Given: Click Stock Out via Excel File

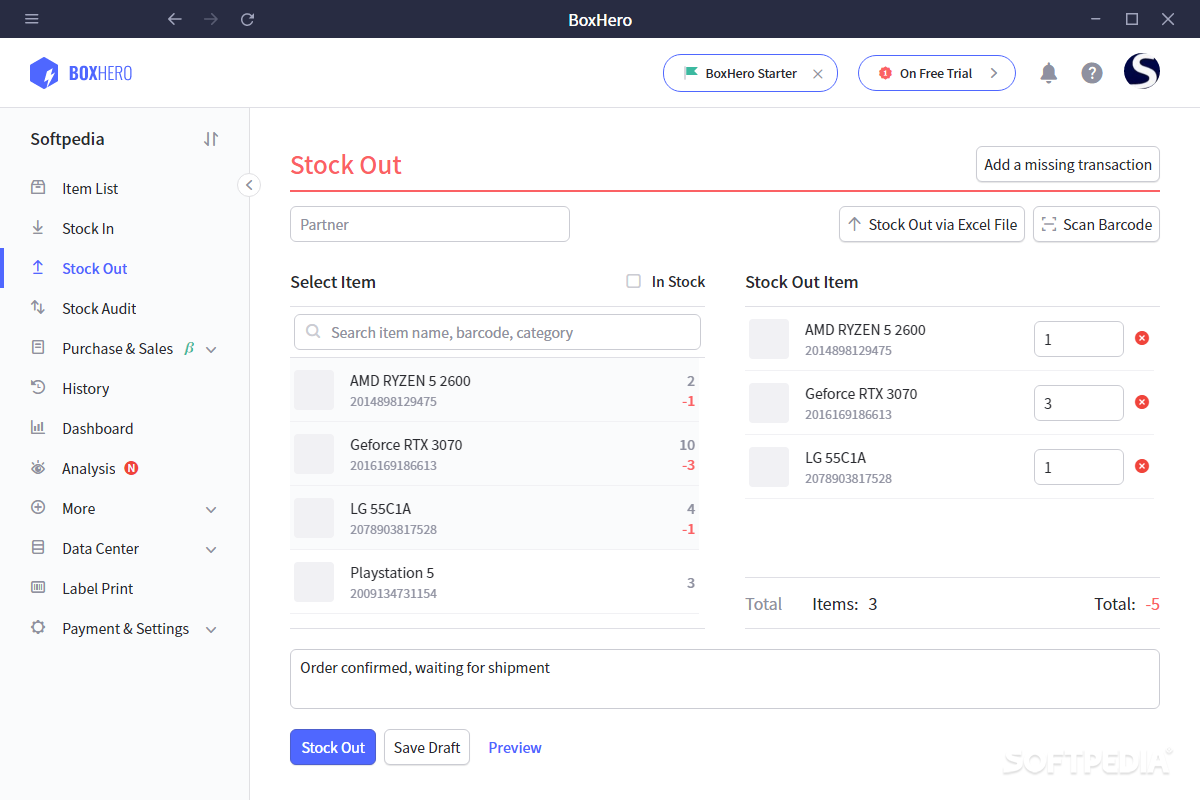Looking at the screenshot, I should click(932, 224).
